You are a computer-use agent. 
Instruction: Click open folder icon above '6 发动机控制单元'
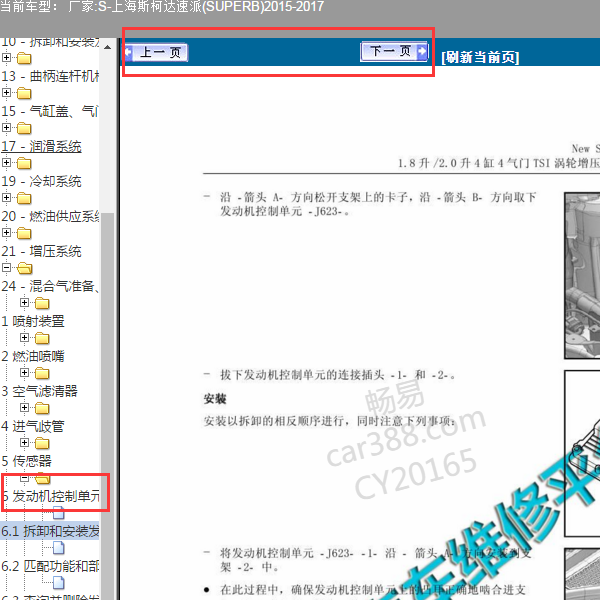[42, 478]
